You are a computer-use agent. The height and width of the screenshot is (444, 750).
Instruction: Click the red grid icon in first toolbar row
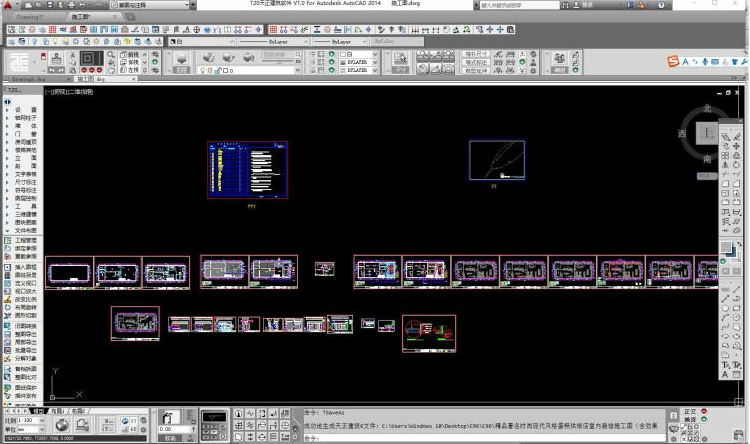(53, 30)
